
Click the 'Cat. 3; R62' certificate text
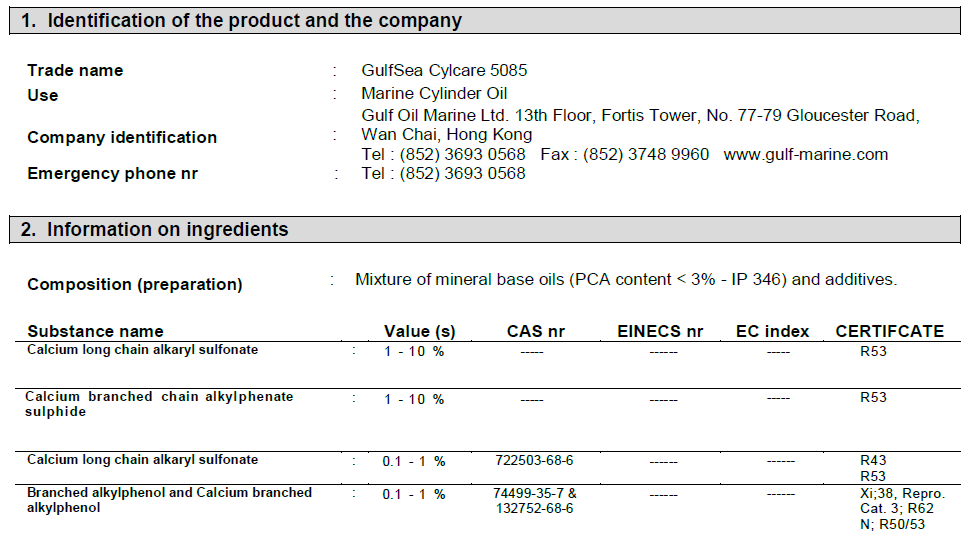click(x=897, y=509)
